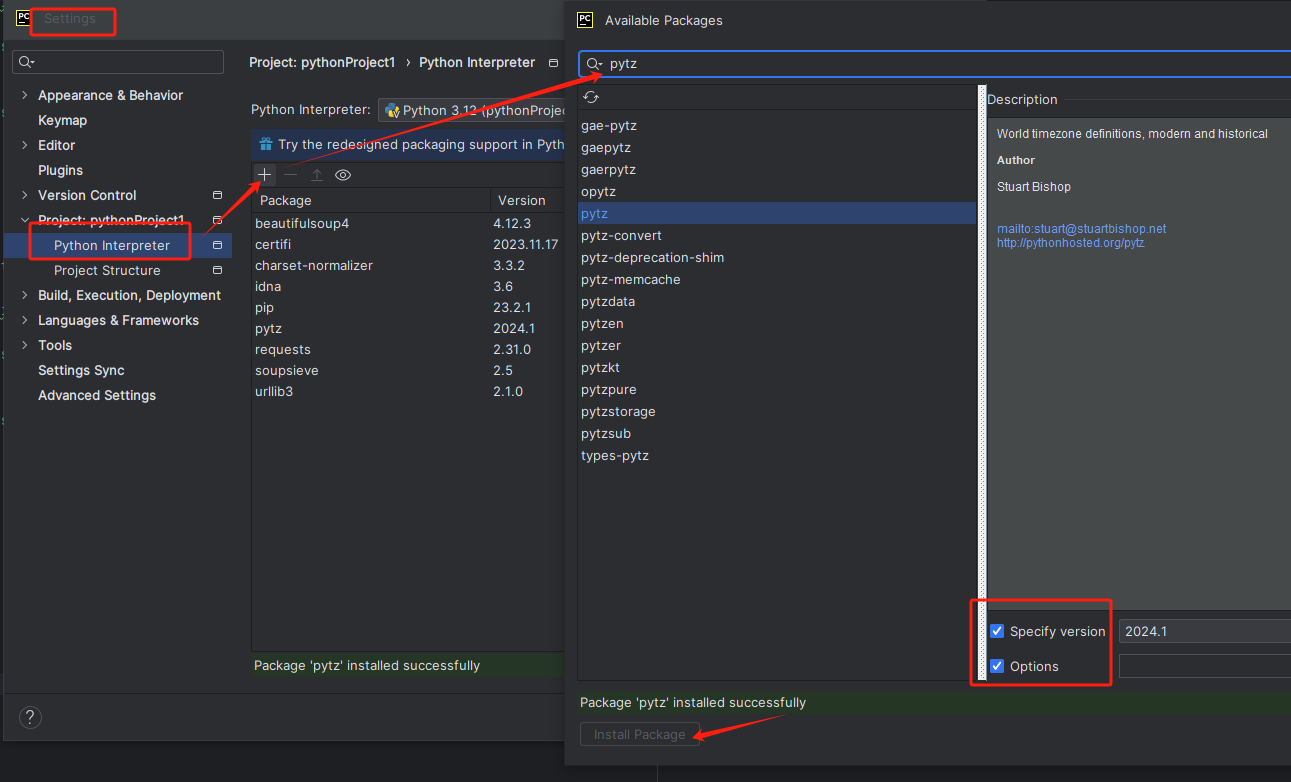This screenshot has height=782, width=1291.
Task: Expand the Appearance & Behavior section arrow
Action: click(x=24, y=95)
